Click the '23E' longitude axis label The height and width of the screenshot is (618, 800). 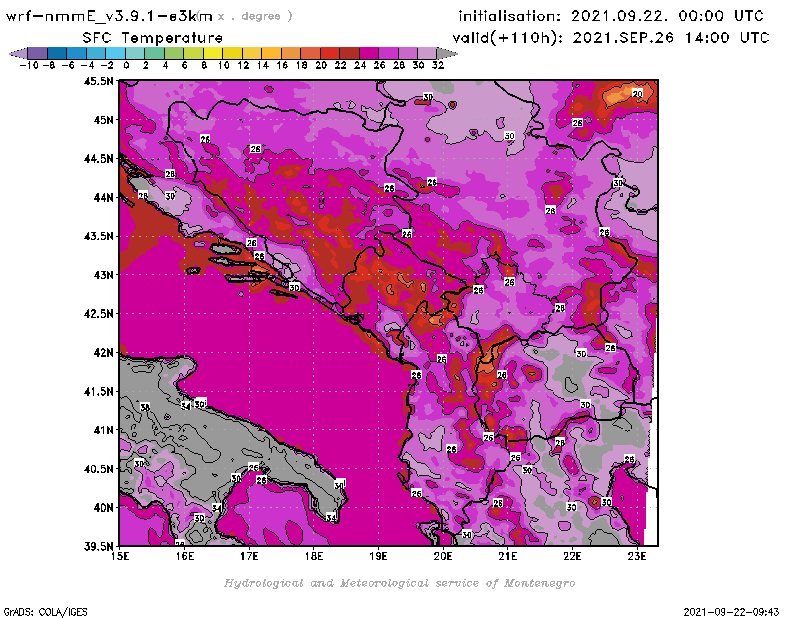[637, 556]
